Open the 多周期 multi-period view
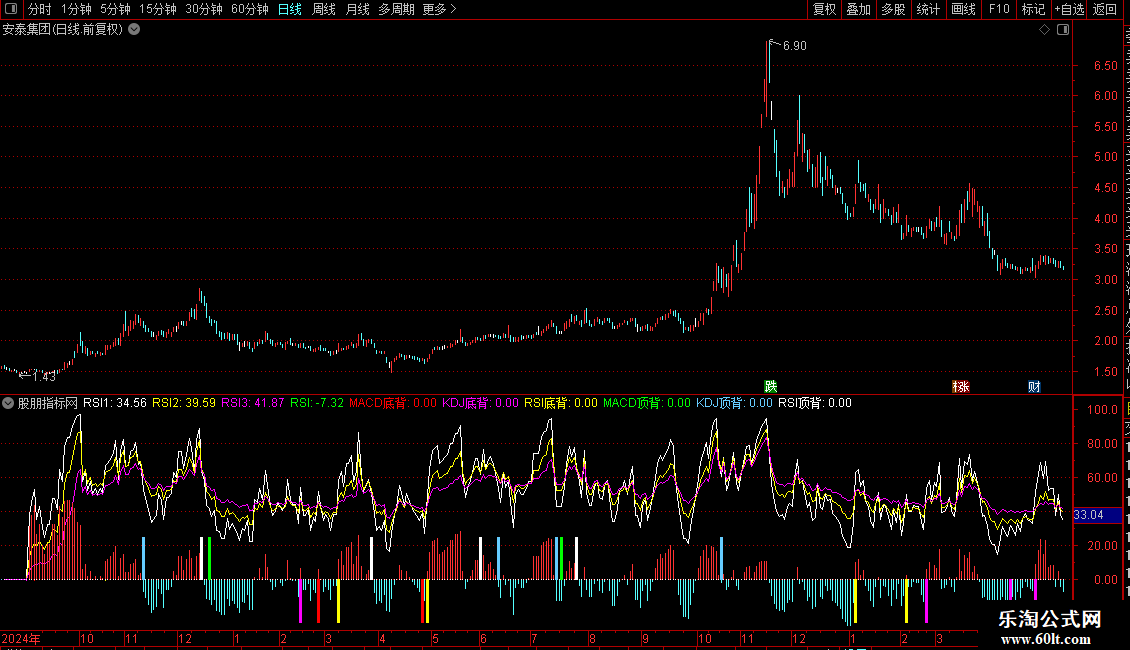This screenshot has height=650, width=1130. pyautogui.click(x=396, y=9)
